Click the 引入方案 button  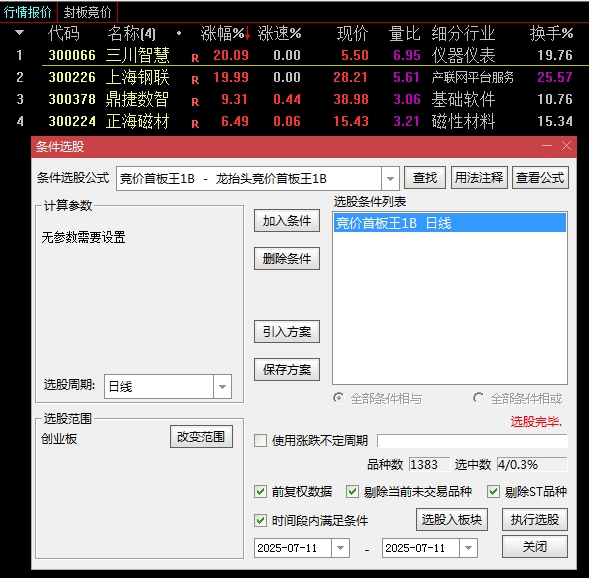pos(287,332)
